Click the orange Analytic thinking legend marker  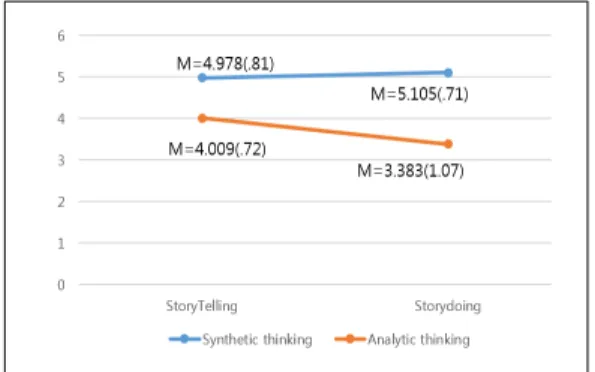tap(350, 339)
